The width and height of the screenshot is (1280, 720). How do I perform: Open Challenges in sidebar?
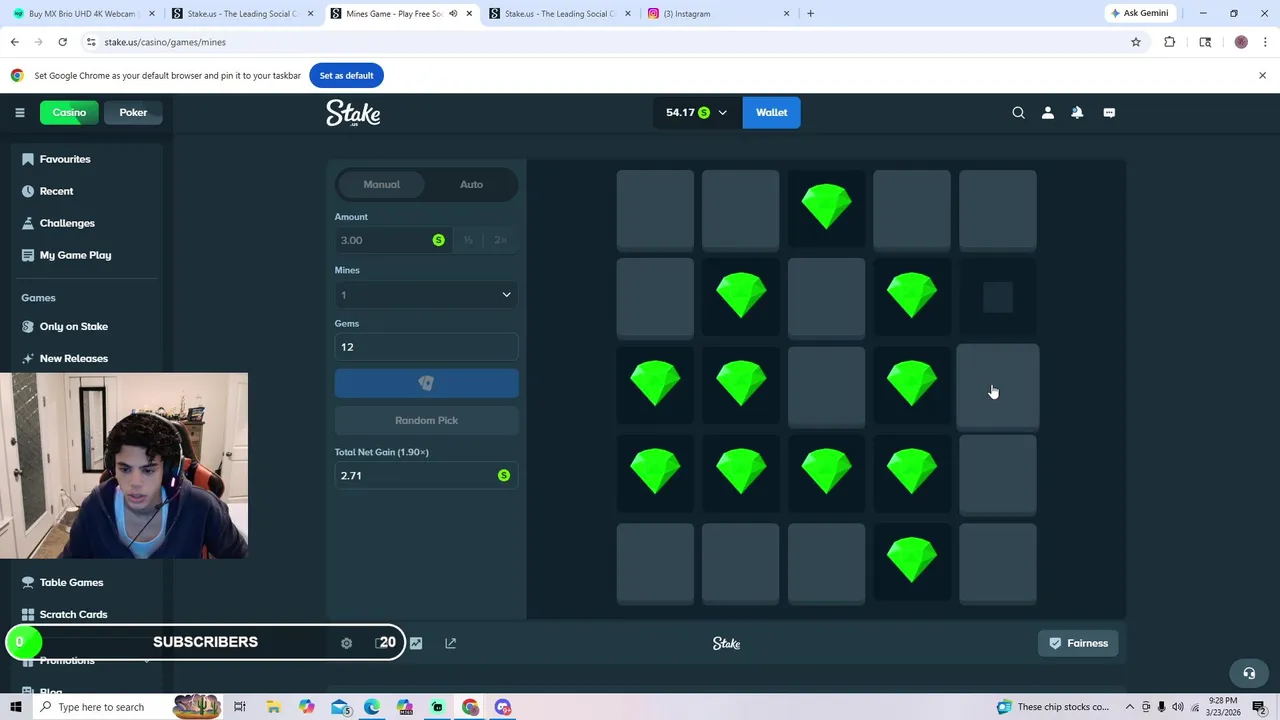pos(67,223)
